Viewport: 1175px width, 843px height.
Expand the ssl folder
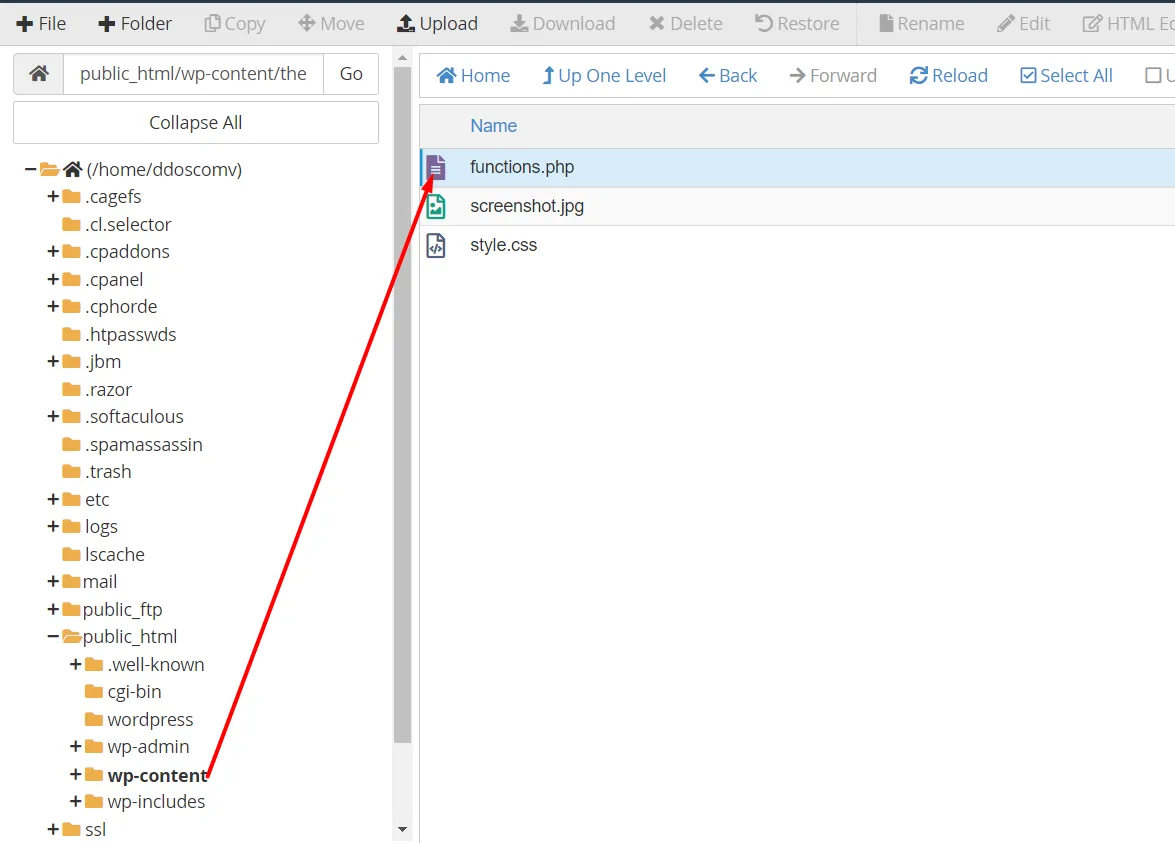click(52, 830)
